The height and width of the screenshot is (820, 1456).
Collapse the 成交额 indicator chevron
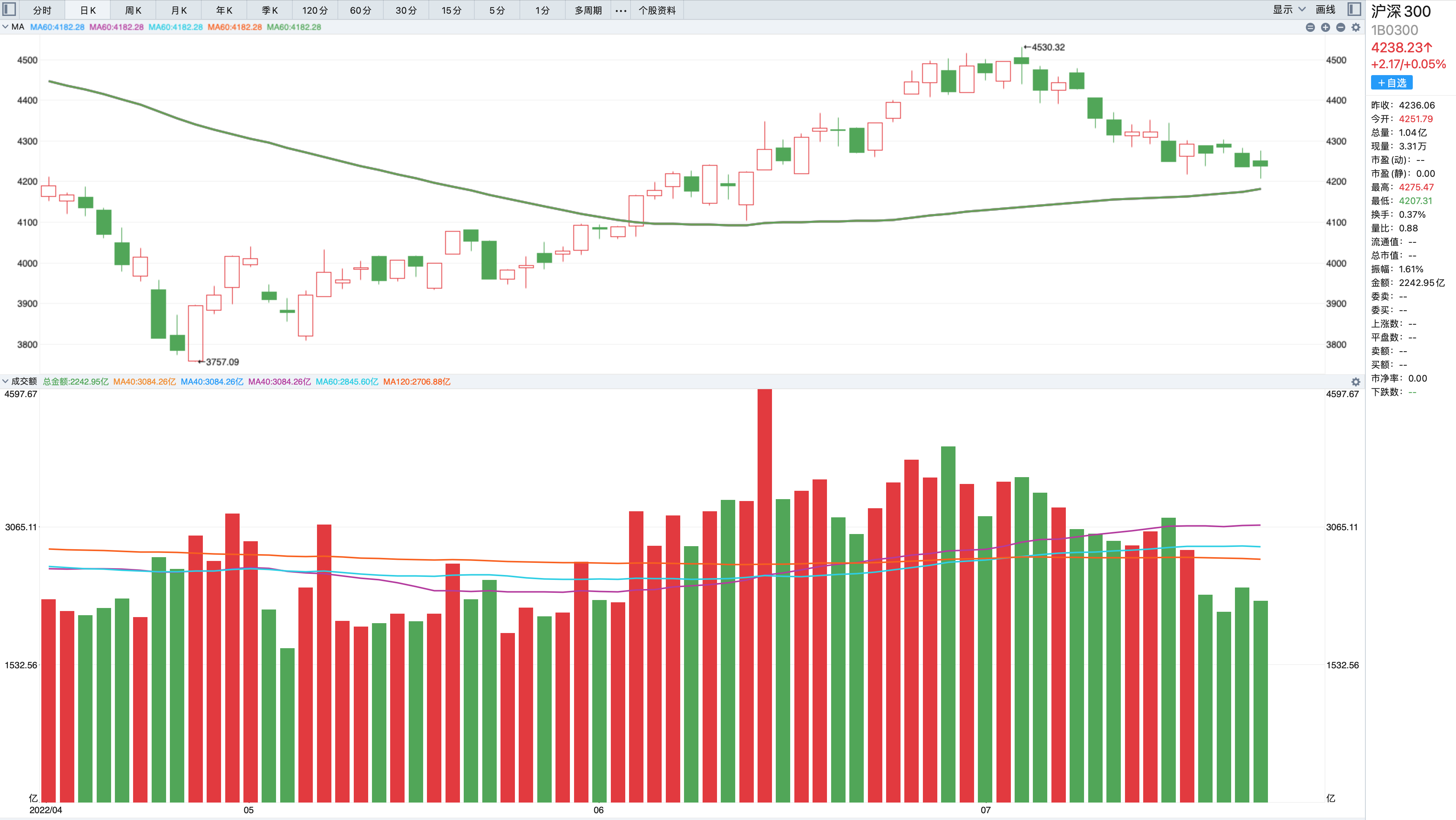[x=5, y=381]
